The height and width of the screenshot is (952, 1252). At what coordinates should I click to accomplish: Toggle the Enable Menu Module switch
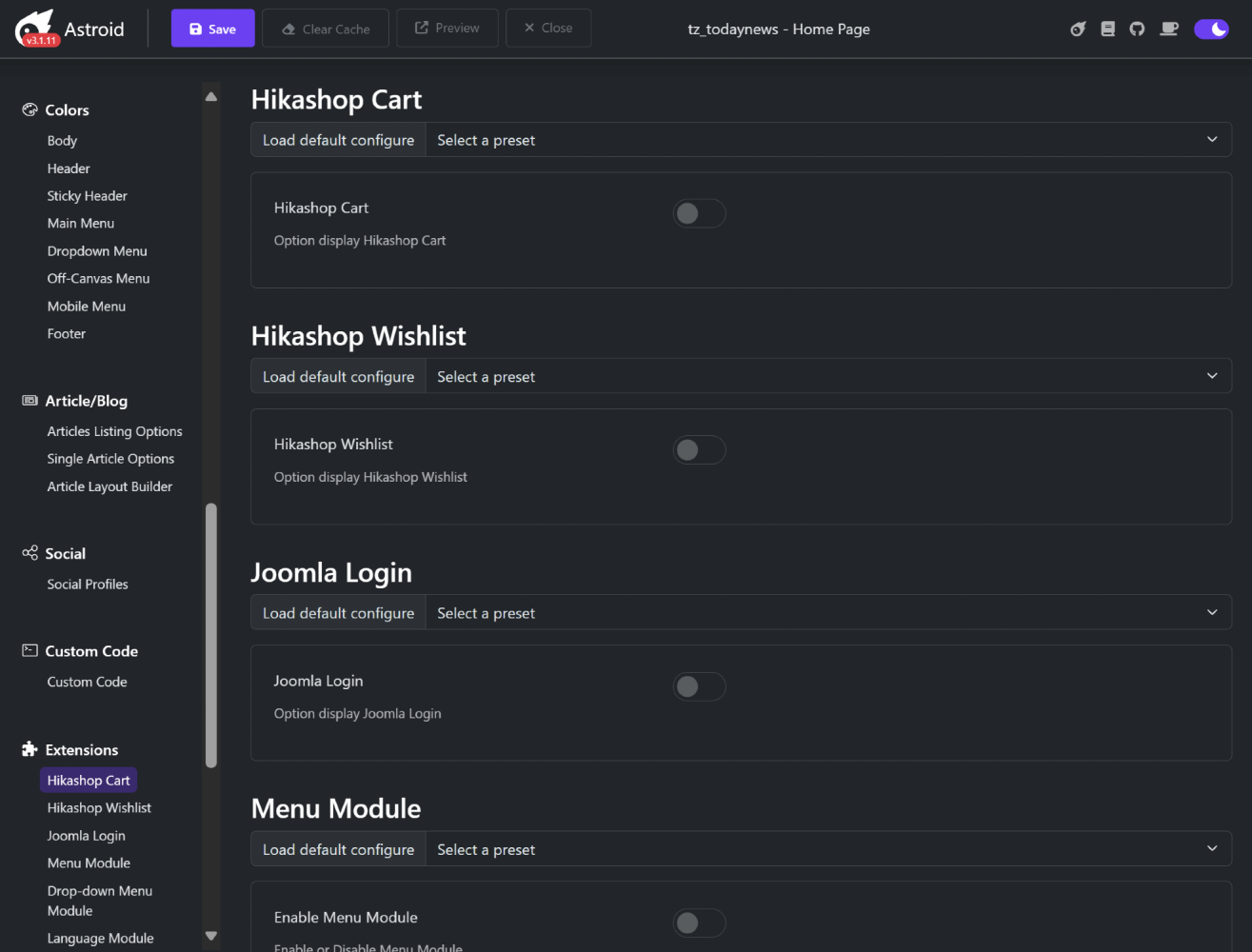[699, 922]
